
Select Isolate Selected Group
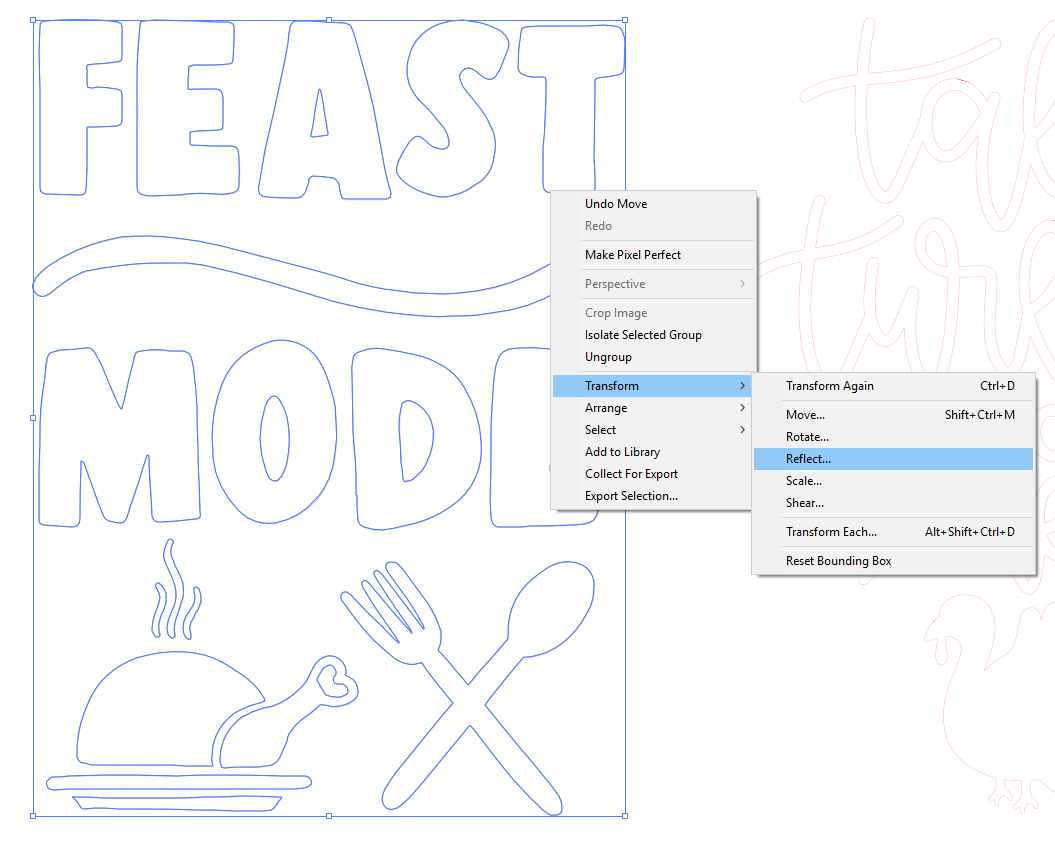(643, 335)
